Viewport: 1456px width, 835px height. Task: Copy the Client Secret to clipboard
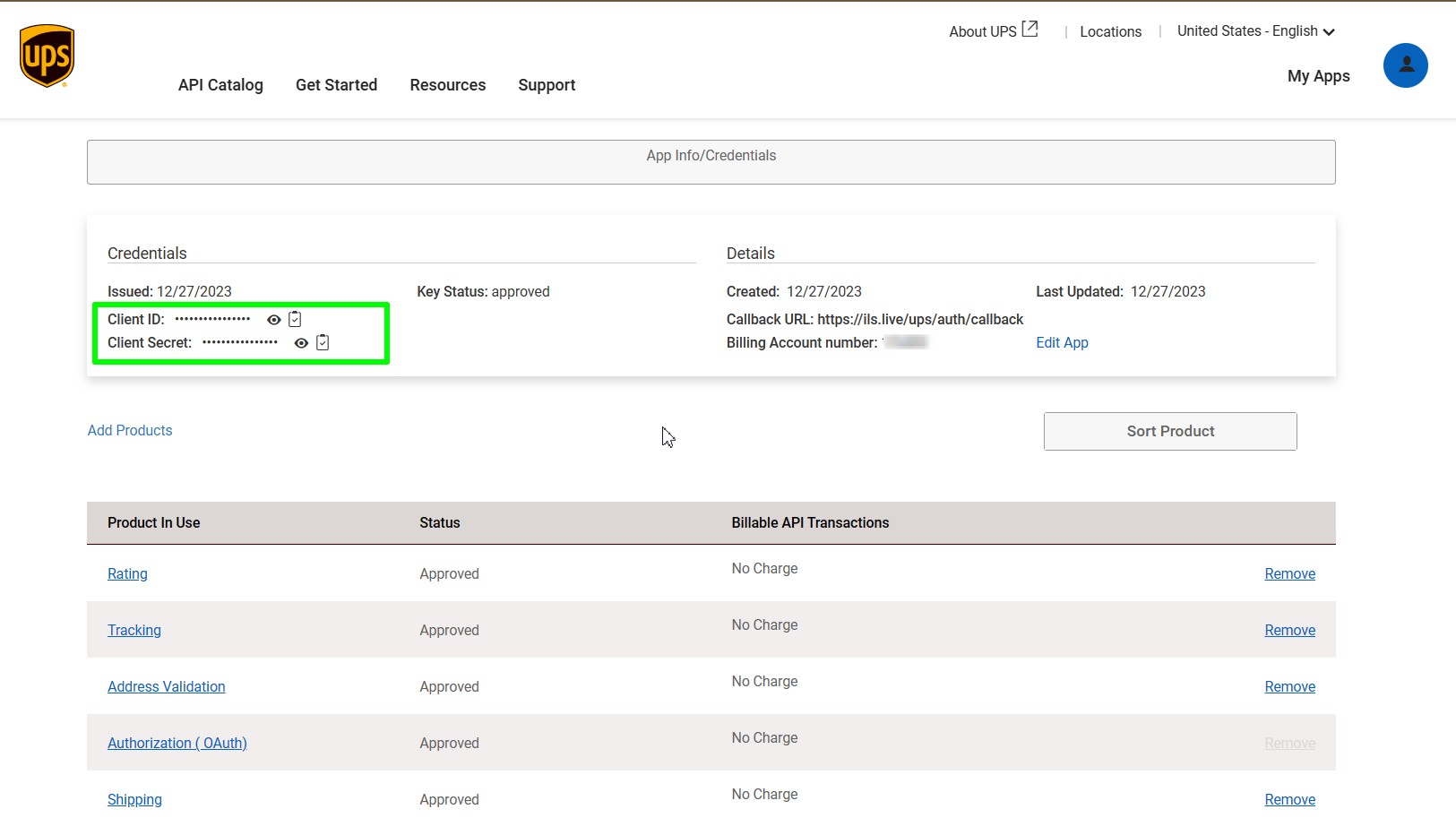point(323,342)
